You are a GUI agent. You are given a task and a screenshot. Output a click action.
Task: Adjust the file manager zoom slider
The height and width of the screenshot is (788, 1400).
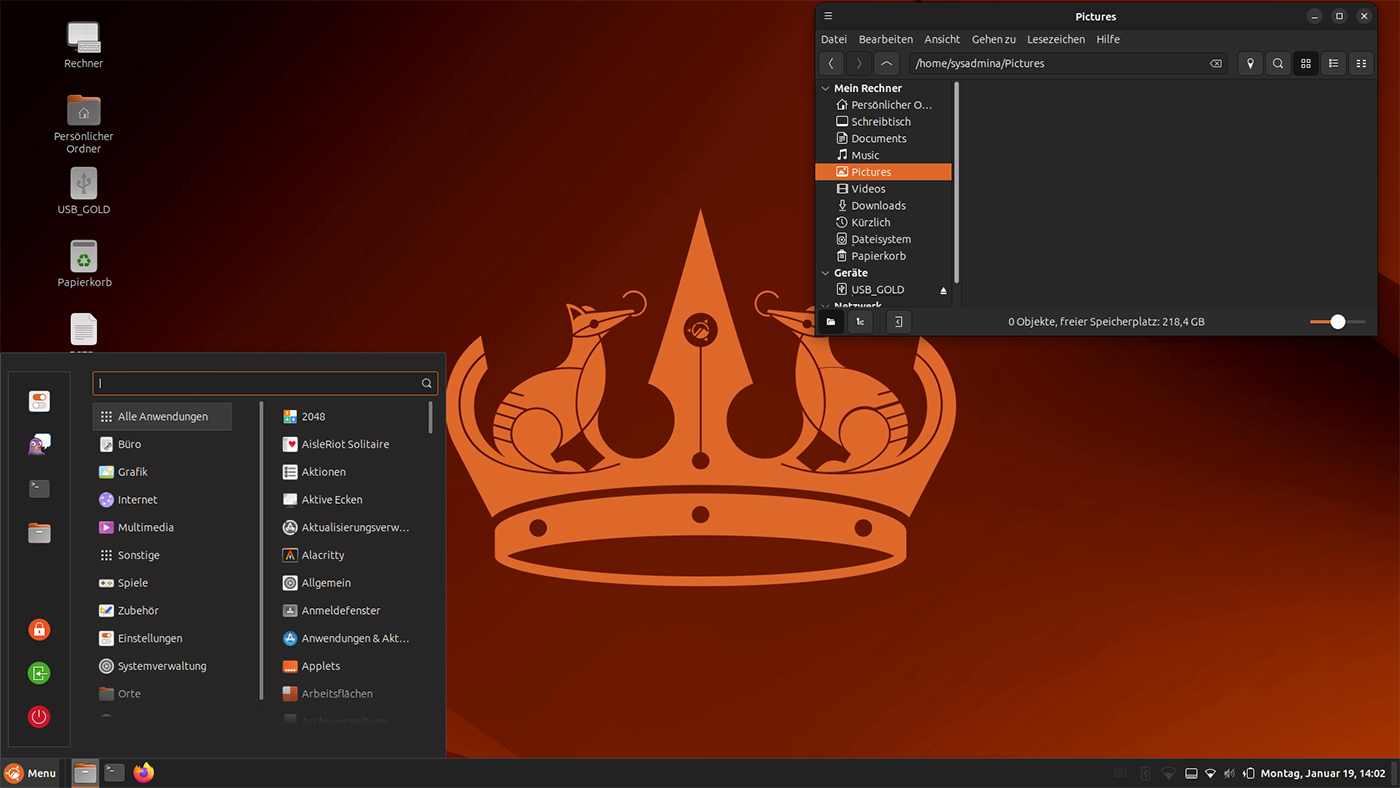(x=1338, y=322)
